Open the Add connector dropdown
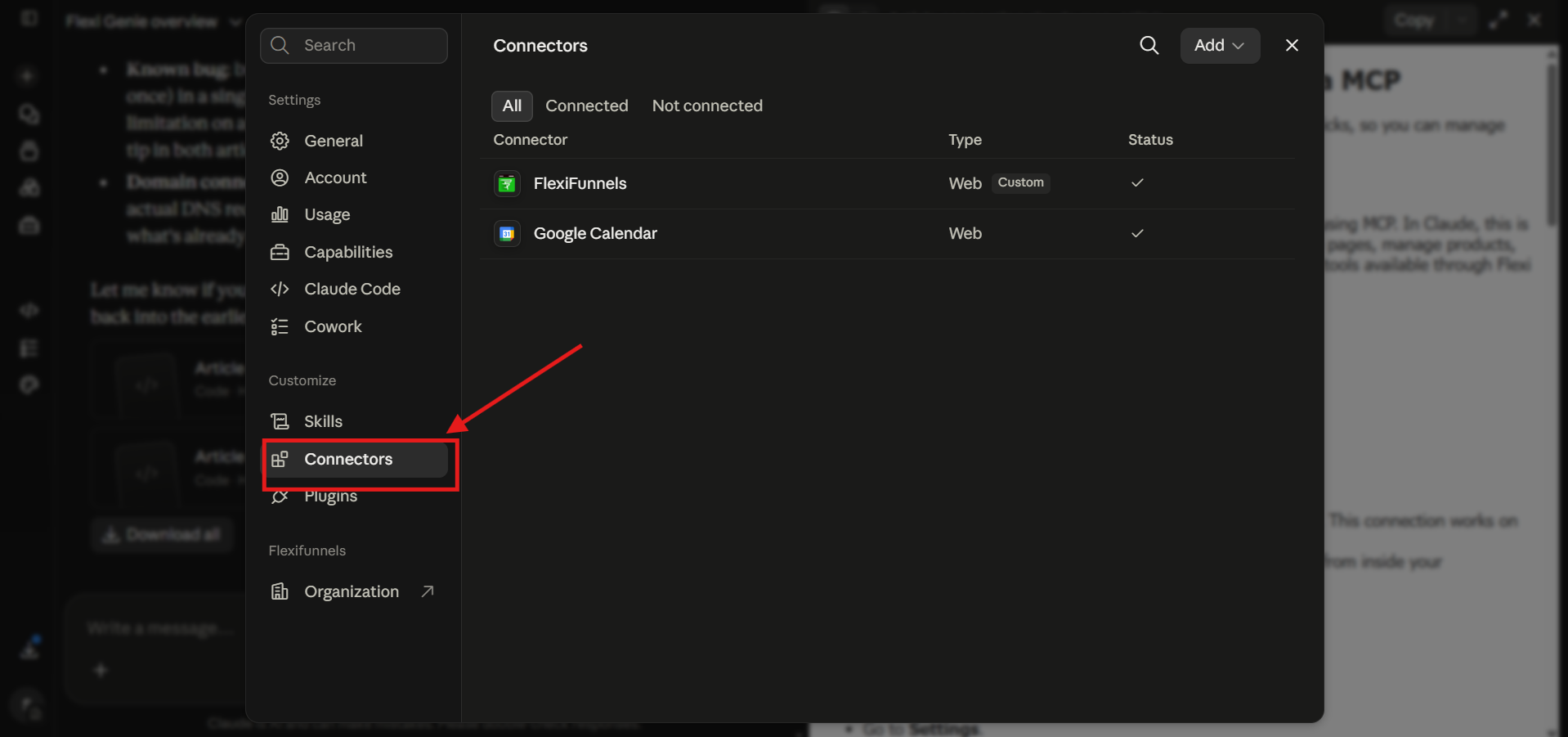The height and width of the screenshot is (737, 1568). pos(1220,45)
